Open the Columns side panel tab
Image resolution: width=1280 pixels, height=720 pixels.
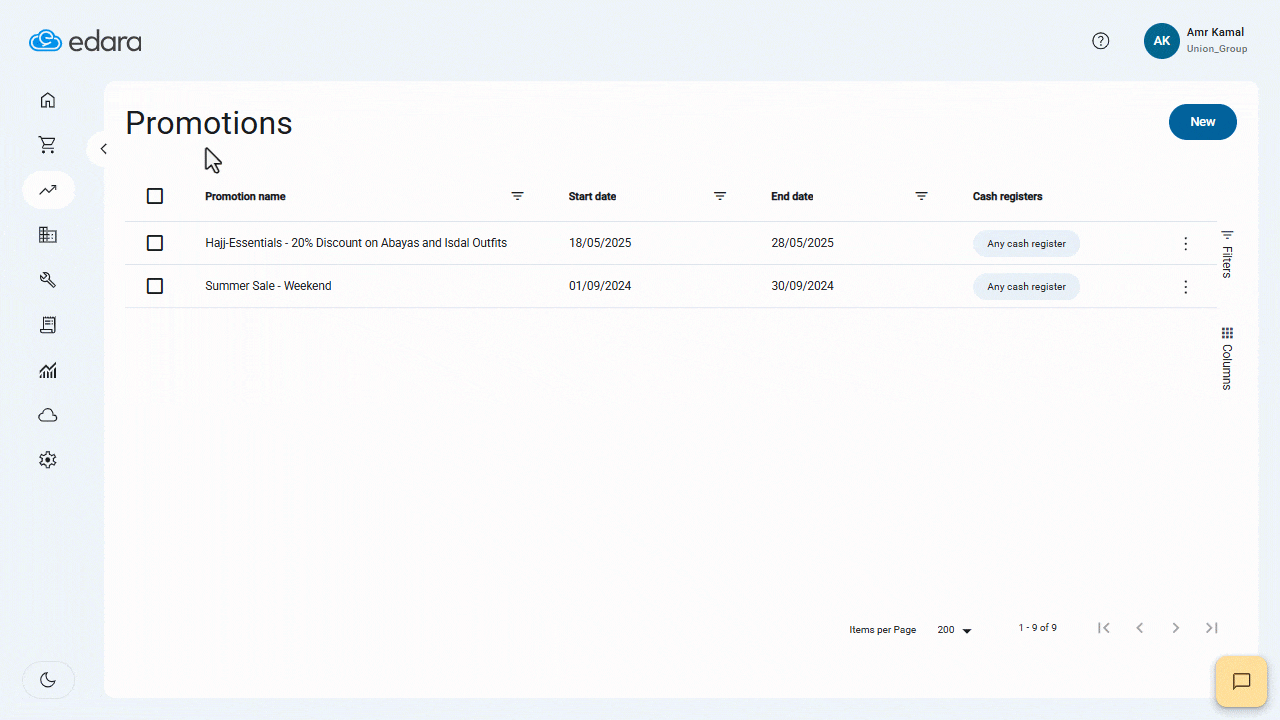click(1227, 358)
